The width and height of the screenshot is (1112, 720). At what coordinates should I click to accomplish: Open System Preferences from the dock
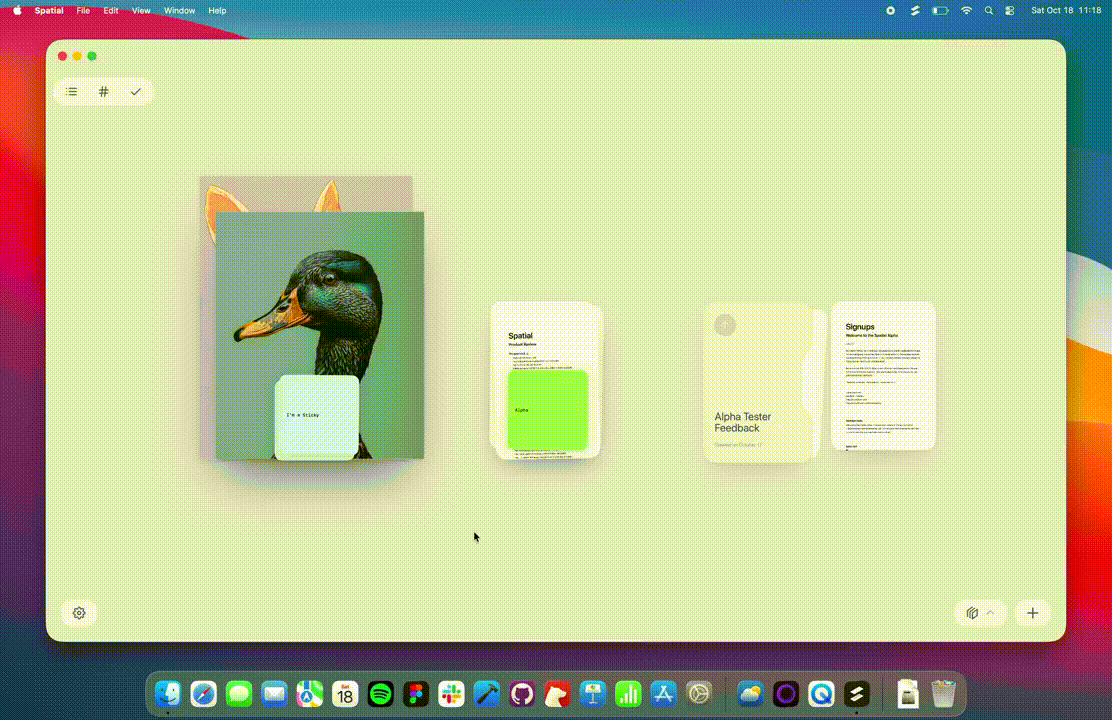pos(699,694)
